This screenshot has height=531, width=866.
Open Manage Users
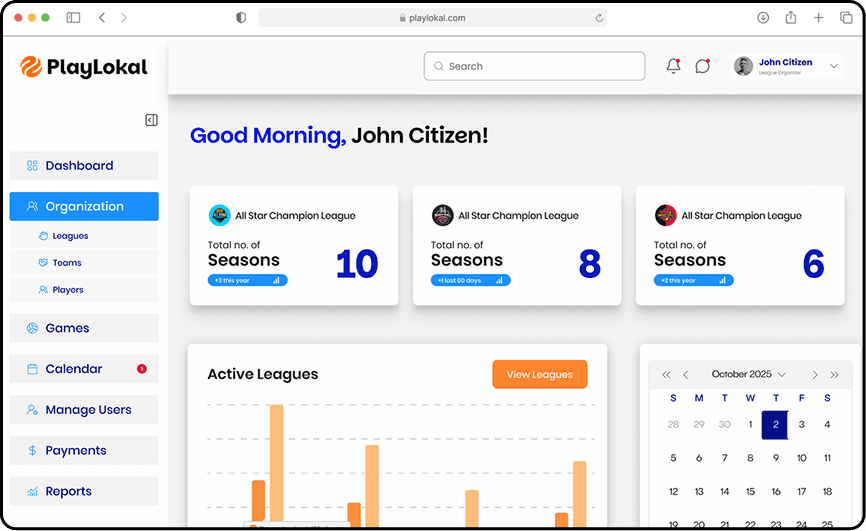(x=84, y=409)
